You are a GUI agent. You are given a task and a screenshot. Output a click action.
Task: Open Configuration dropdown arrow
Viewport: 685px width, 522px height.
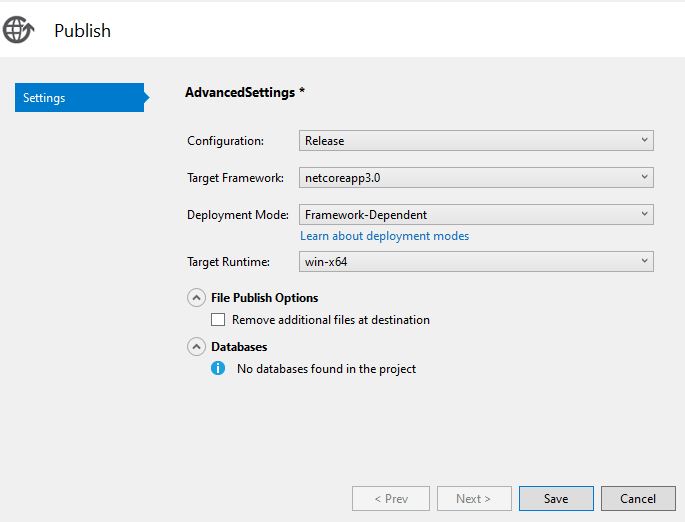click(x=644, y=140)
